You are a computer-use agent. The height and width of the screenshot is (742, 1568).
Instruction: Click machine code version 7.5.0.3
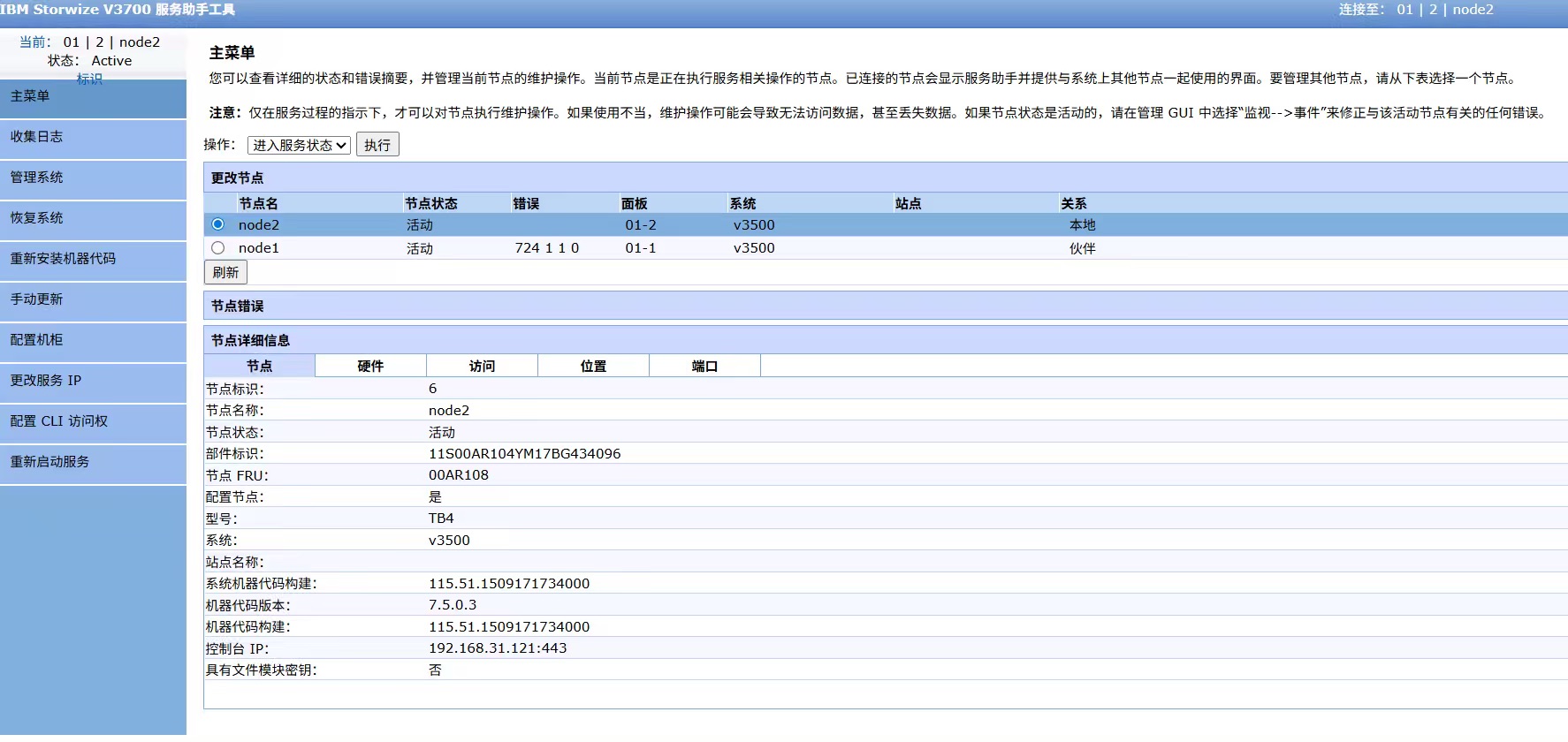pyautogui.click(x=453, y=605)
